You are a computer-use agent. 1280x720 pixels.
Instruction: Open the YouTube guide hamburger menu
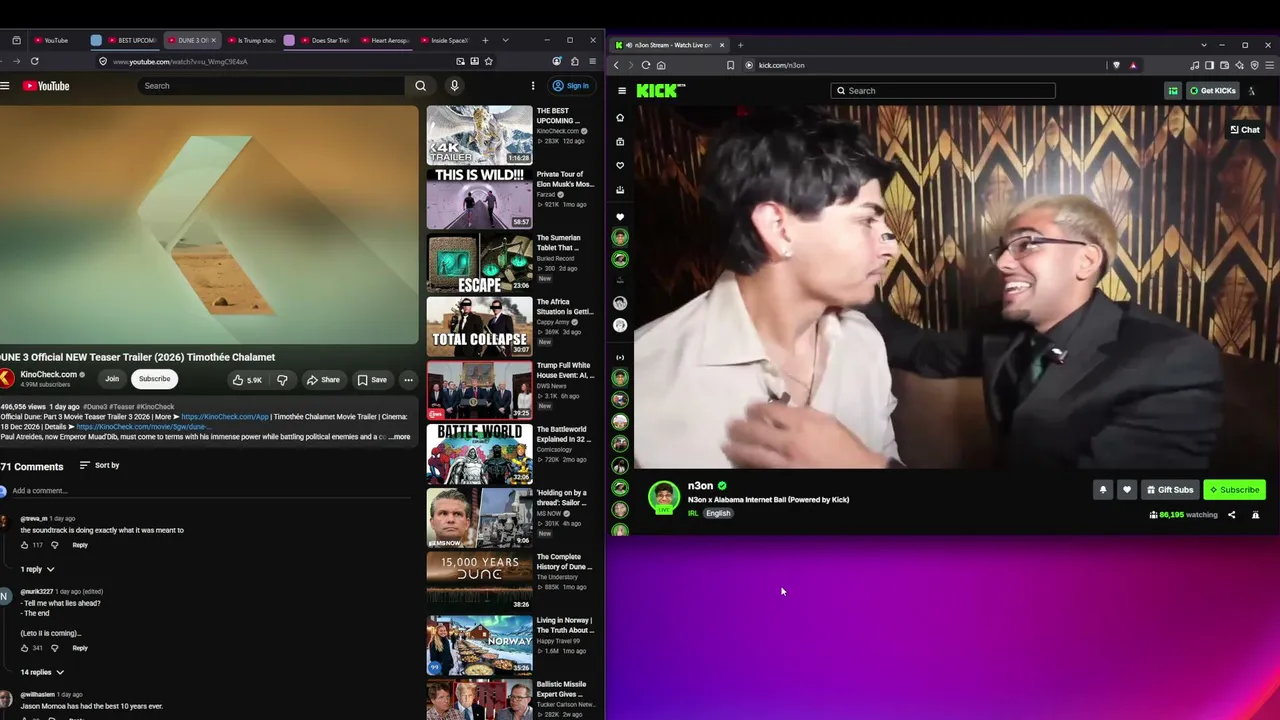[5, 86]
